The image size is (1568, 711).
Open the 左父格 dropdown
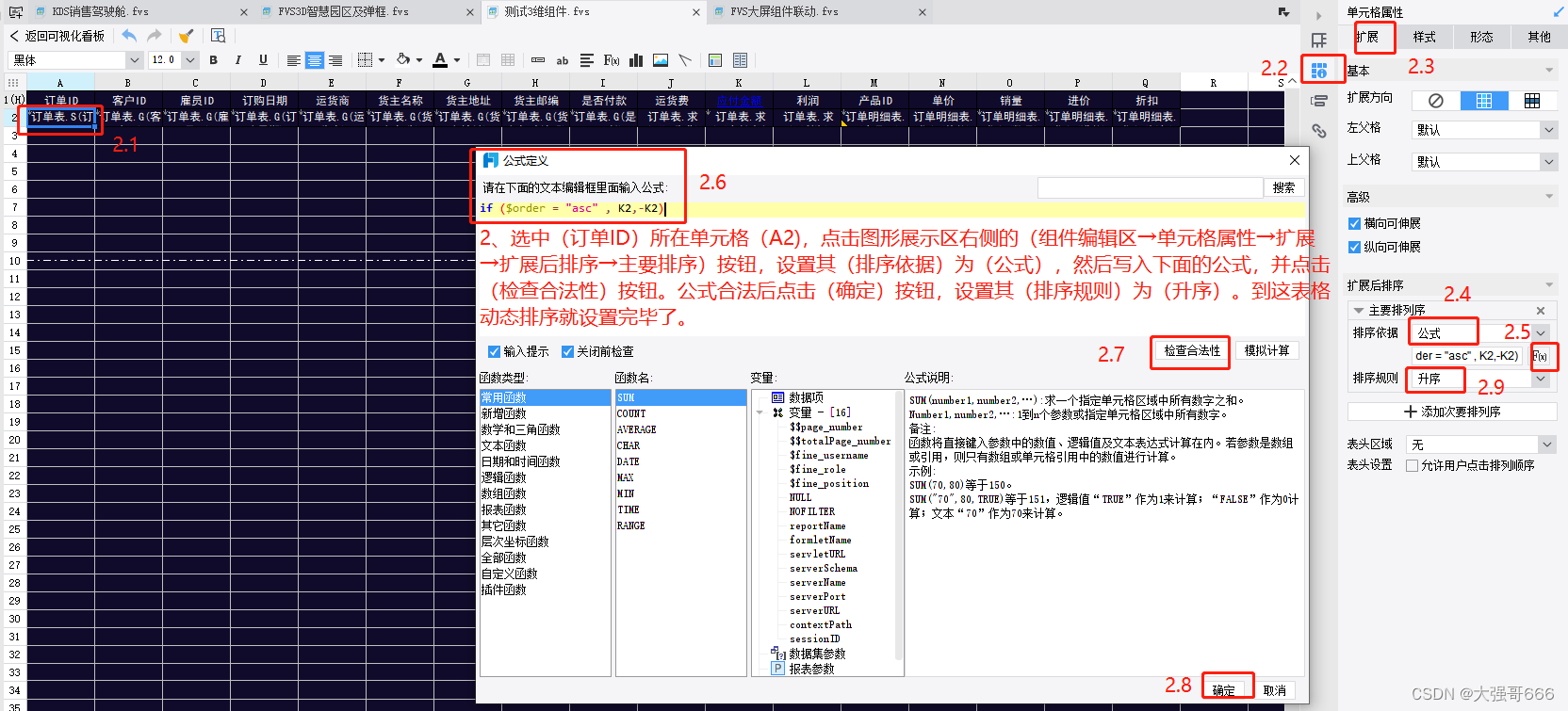1548,130
